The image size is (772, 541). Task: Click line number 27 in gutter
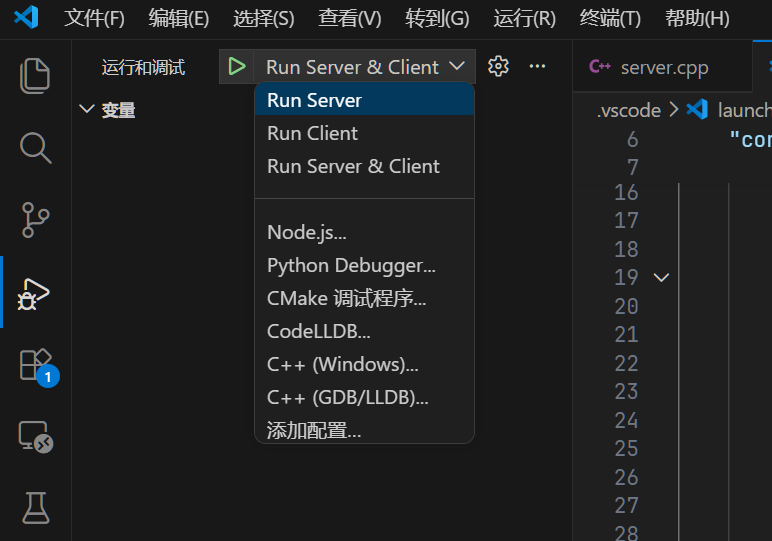coord(626,505)
